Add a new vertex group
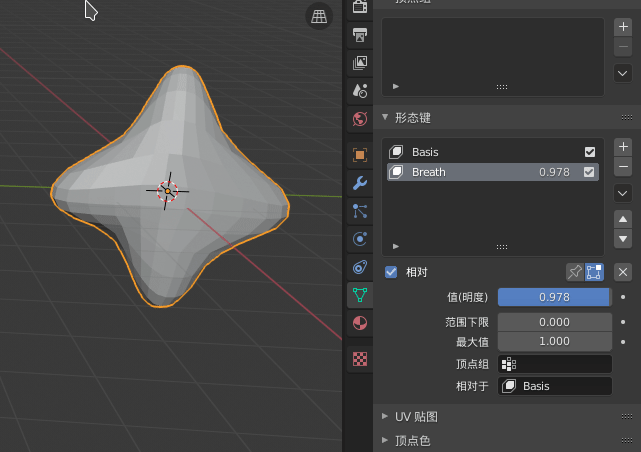Viewport: 641px width, 452px height. 623,27
